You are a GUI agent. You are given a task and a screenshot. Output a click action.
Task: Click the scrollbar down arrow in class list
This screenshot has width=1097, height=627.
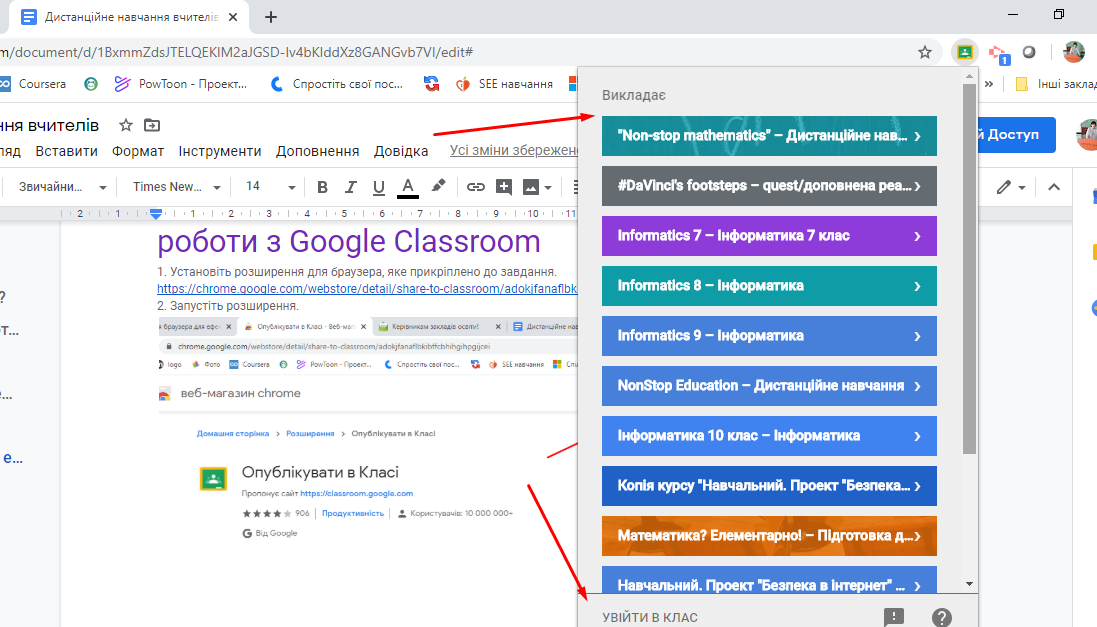[969, 584]
